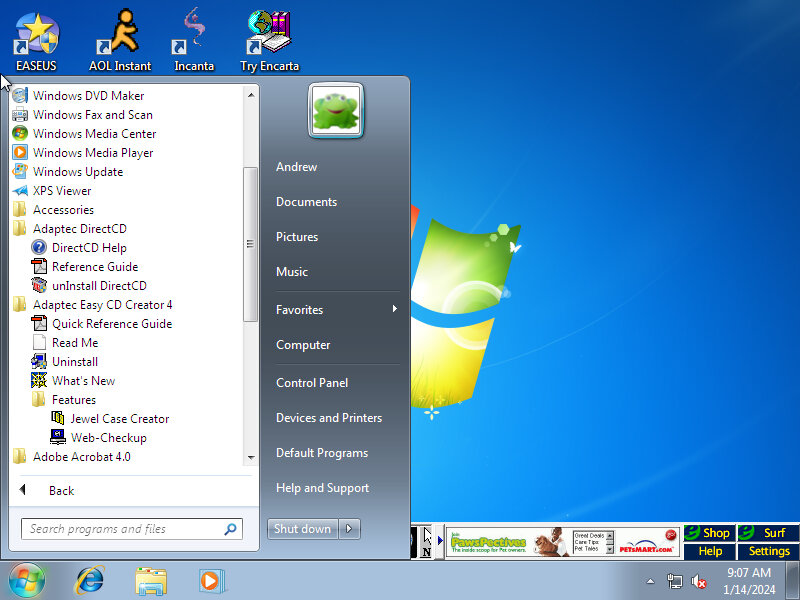The width and height of the screenshot is (800, 600).
Task: Open the Incanta desktop shortcut
Action: (193, 34)
